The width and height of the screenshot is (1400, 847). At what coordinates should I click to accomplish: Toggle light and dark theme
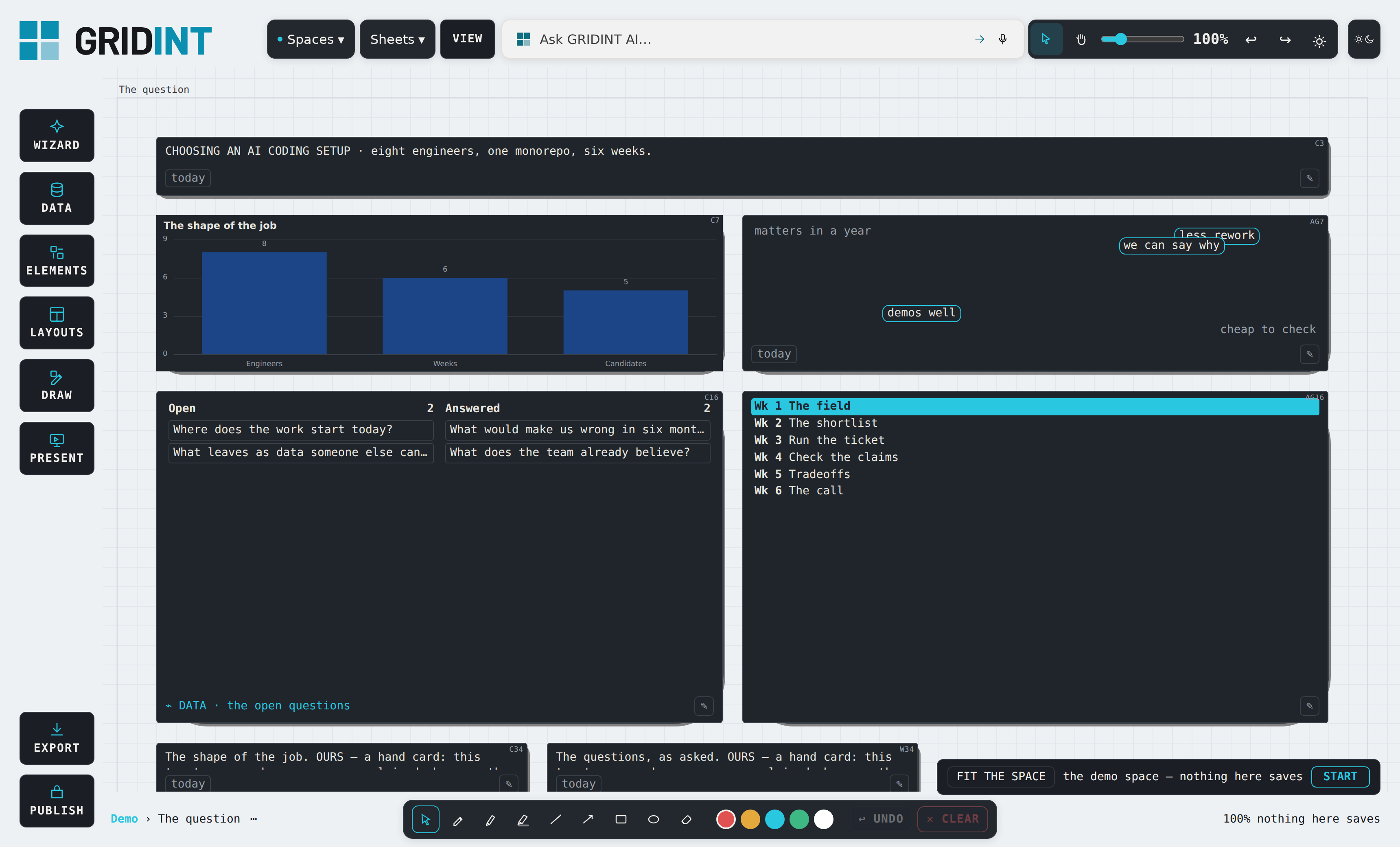point(1364,39)
